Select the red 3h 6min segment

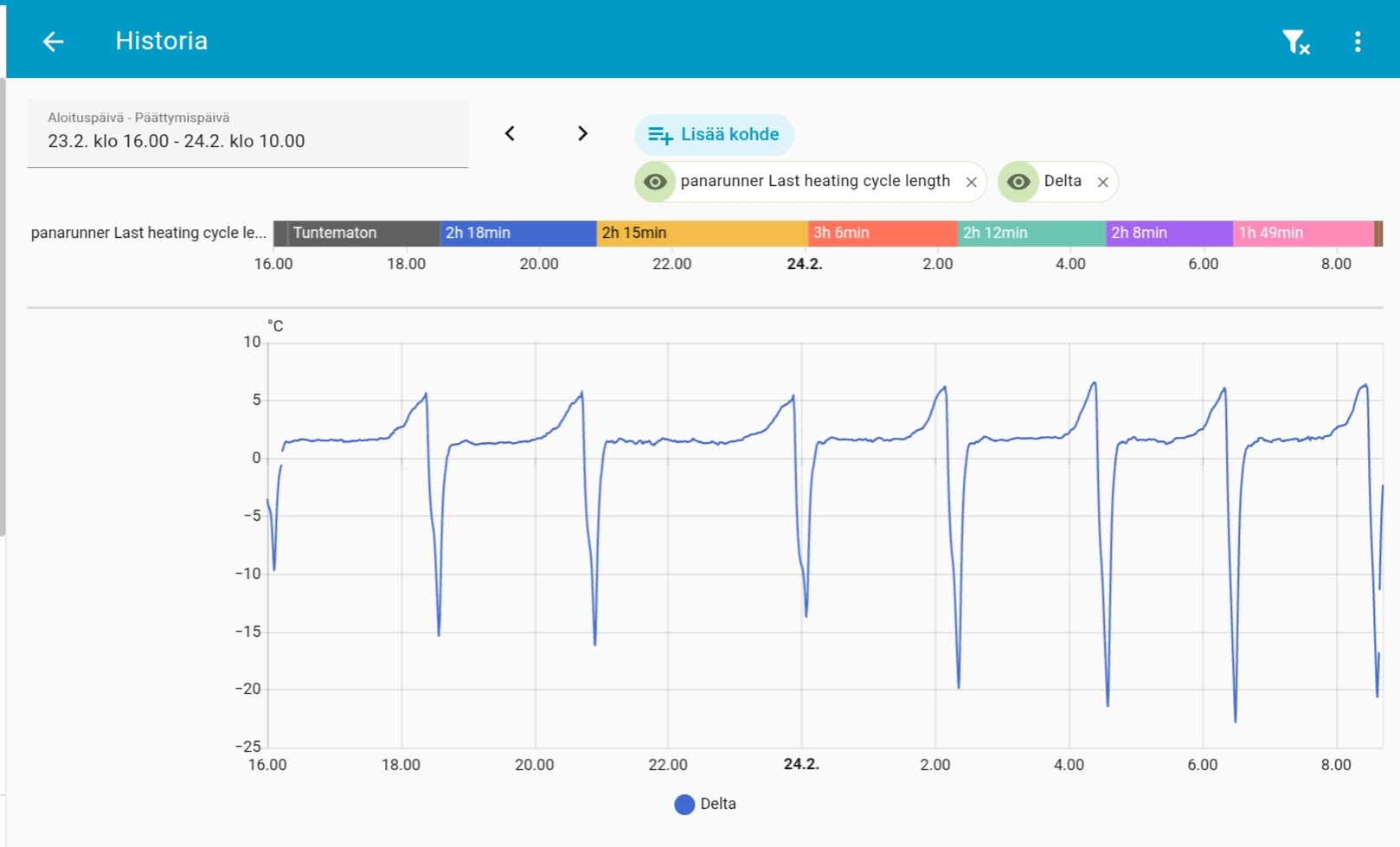882,233
